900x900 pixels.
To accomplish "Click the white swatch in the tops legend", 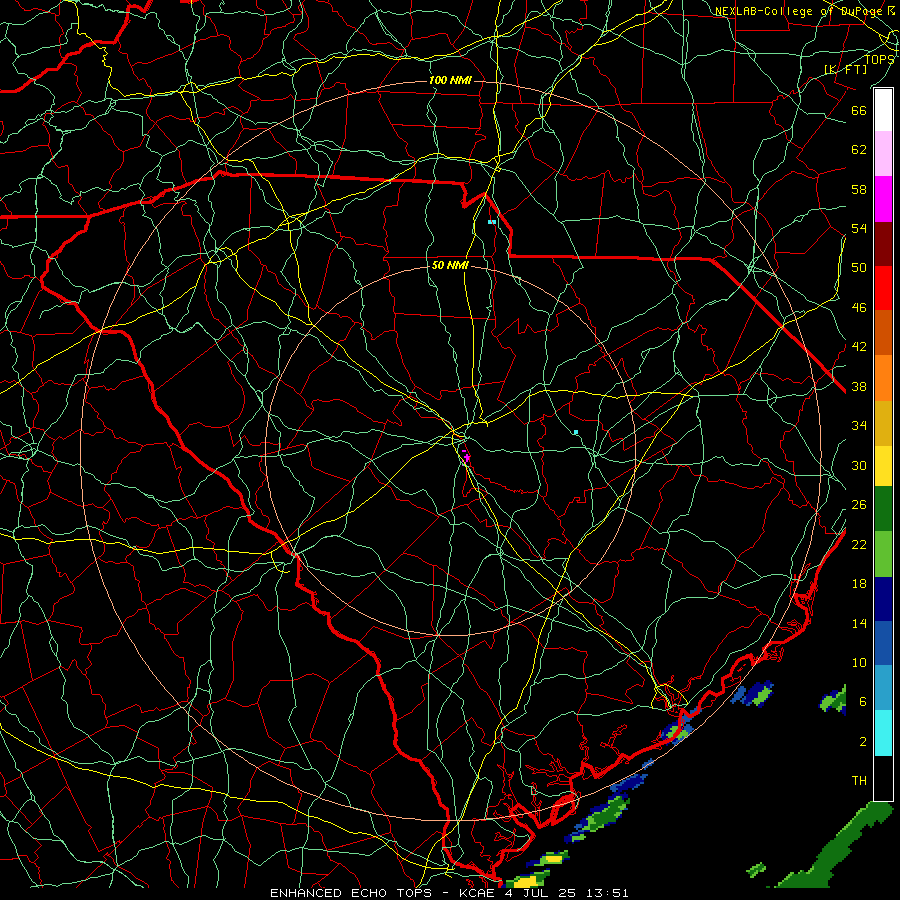I will click(x=883, y=110).
